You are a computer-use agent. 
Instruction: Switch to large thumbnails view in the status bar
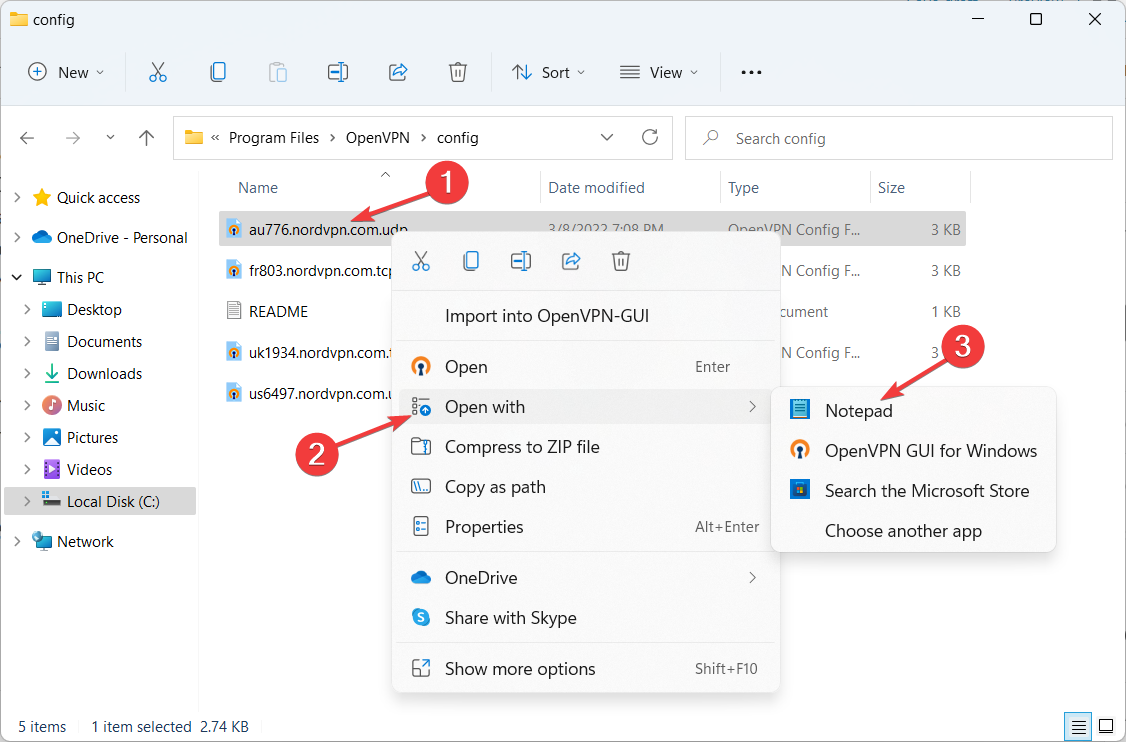click(1106, 726)
